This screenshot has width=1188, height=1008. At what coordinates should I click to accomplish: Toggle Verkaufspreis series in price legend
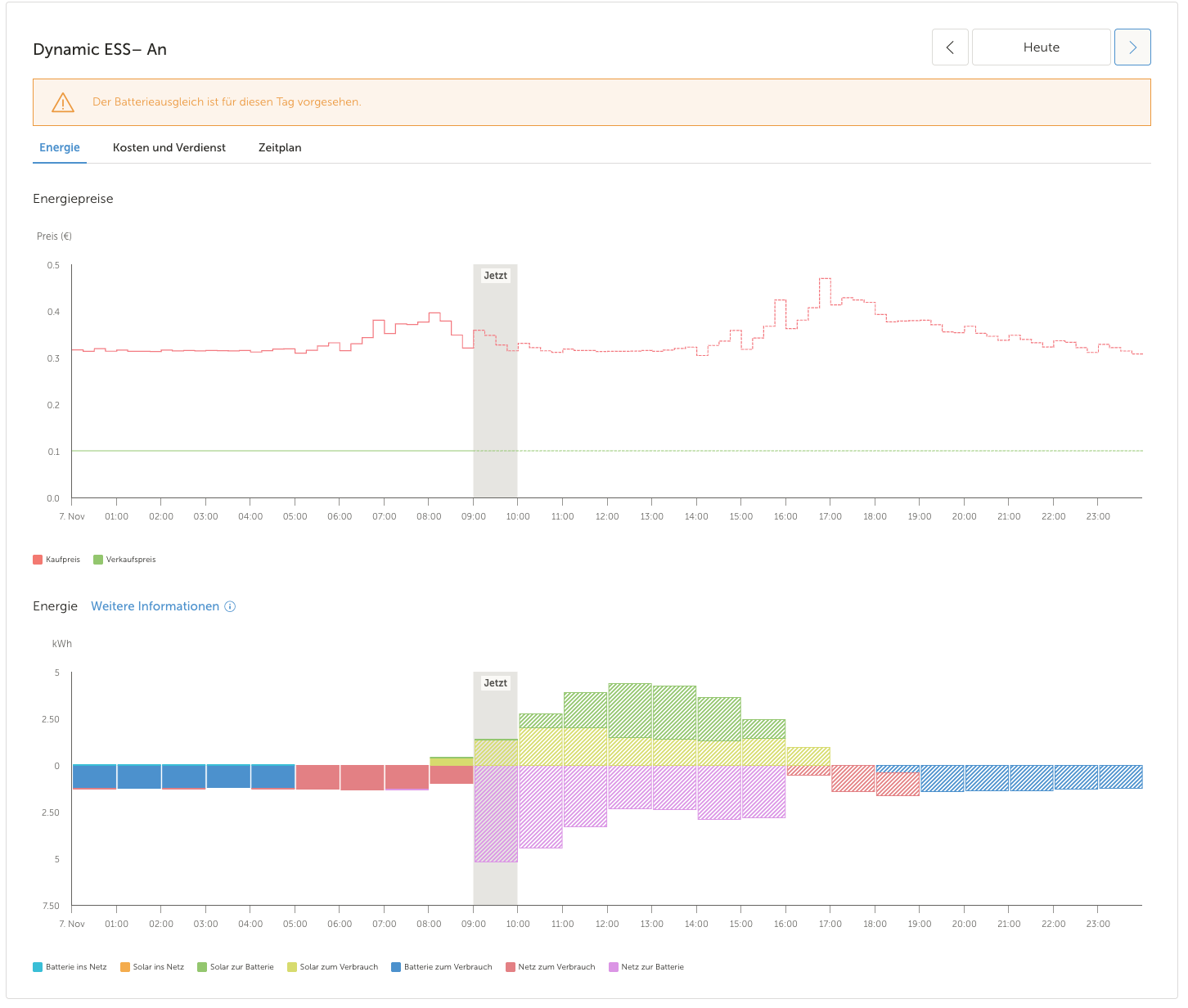[x=124, y=560]
